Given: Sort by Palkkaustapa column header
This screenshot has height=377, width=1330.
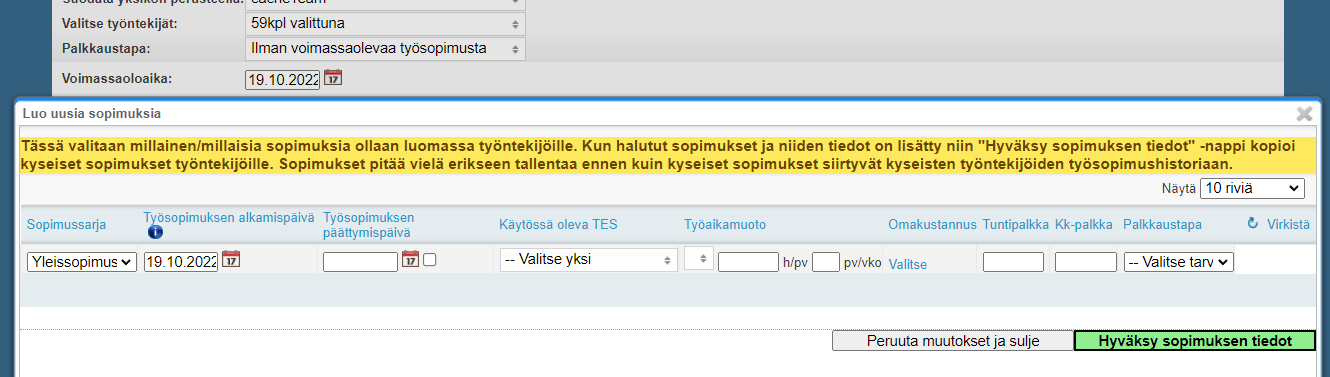Looking at the screenshot, I should coord(1162,224).
